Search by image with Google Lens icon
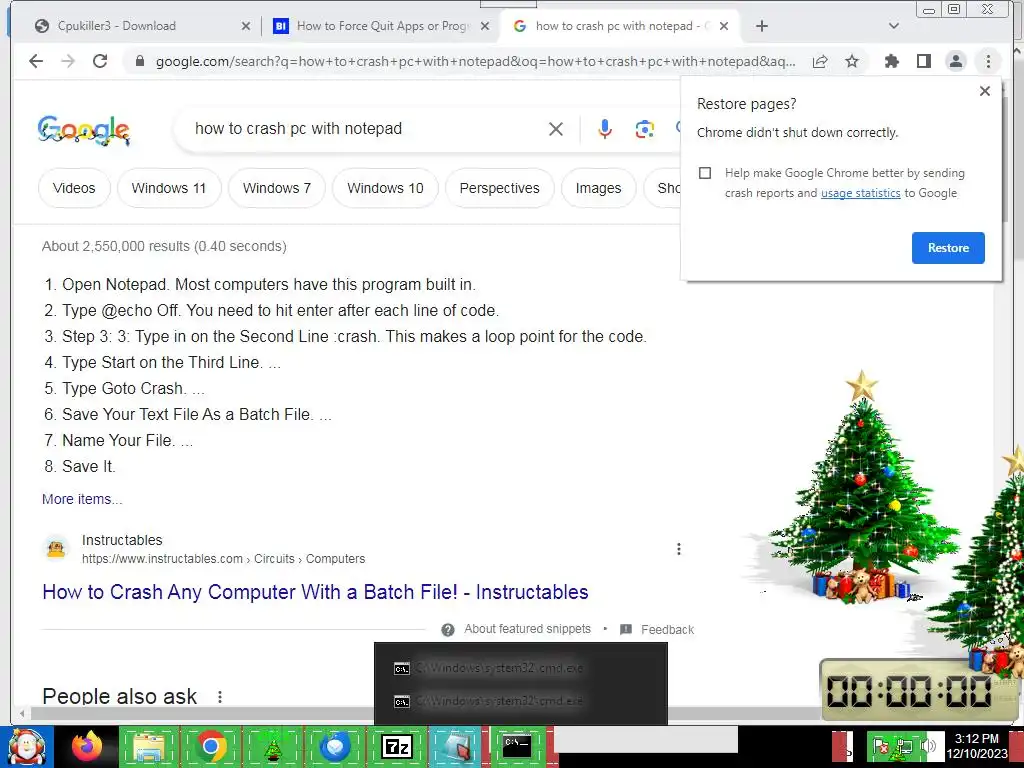Screen dimensions: 1024x768 pyautogui.click(x=645, y=129)
